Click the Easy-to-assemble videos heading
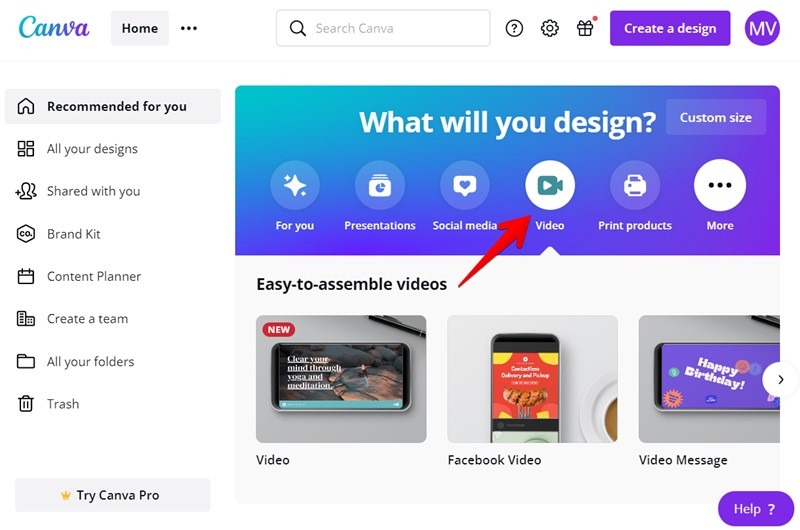Viewport: 800px width, 530px height. (x=352, y=284)
